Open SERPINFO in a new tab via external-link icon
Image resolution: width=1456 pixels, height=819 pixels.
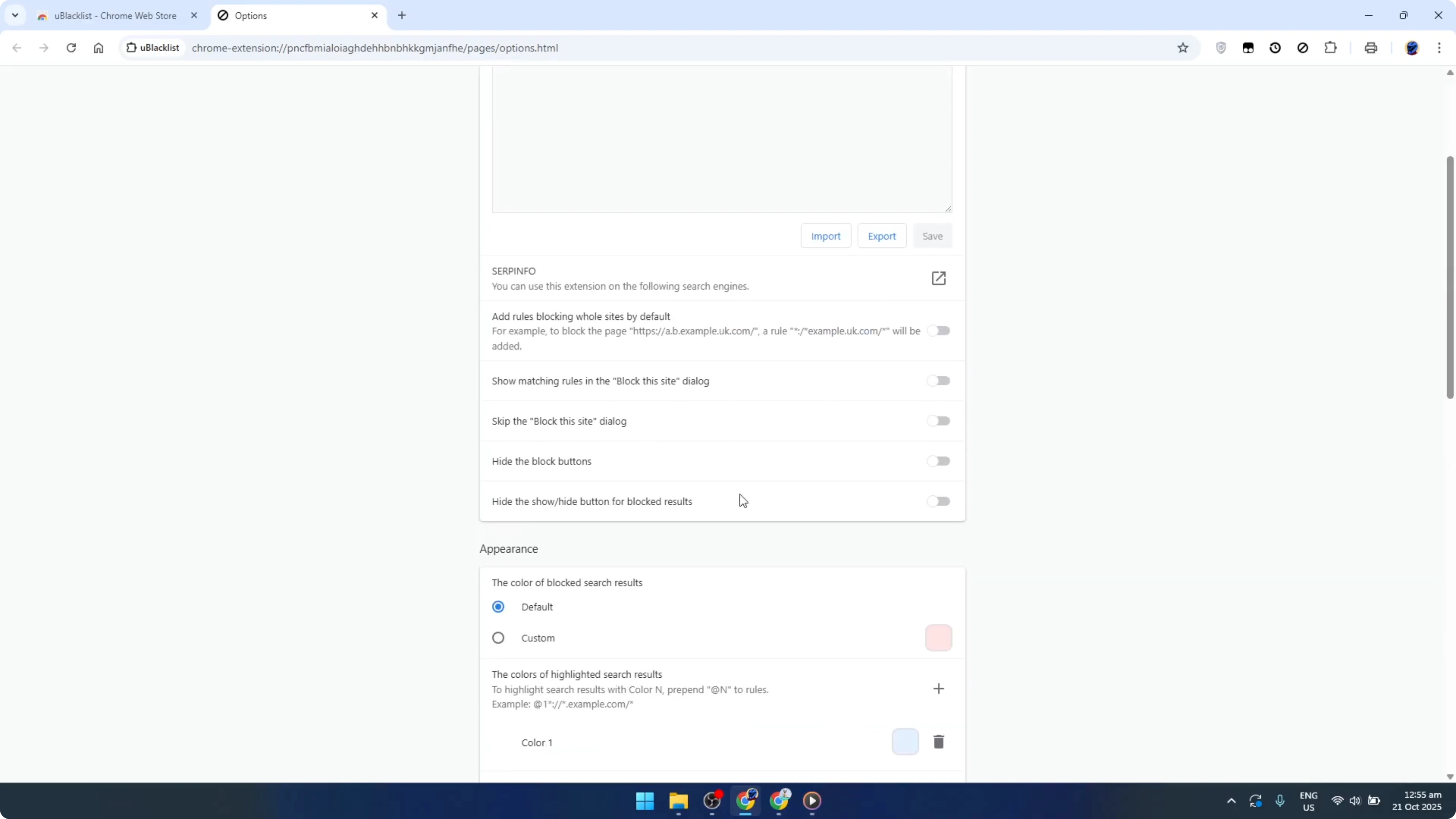tap(938, 278)
